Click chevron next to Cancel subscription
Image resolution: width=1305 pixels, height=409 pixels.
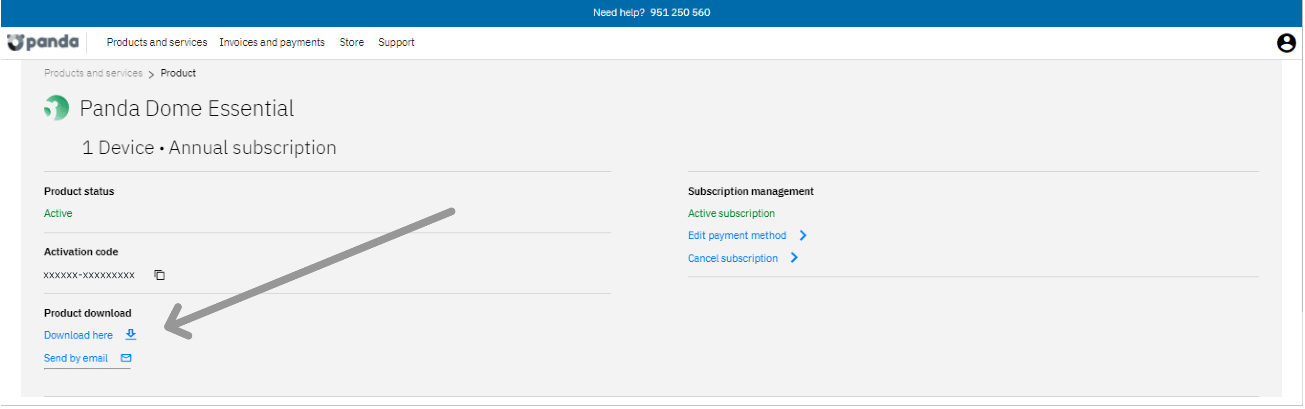[794, 258]
